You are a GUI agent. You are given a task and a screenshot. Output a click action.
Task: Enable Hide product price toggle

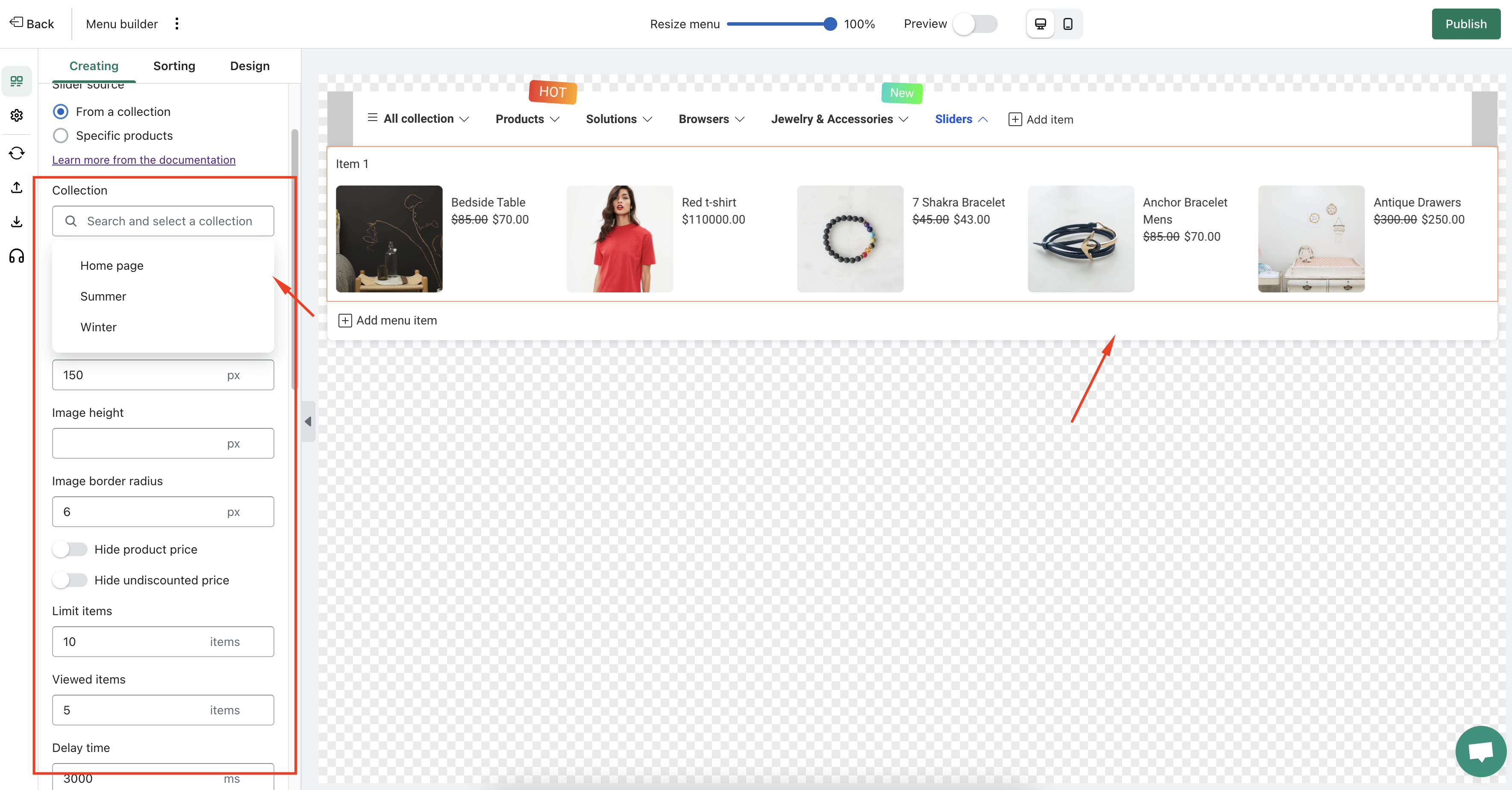70,549
